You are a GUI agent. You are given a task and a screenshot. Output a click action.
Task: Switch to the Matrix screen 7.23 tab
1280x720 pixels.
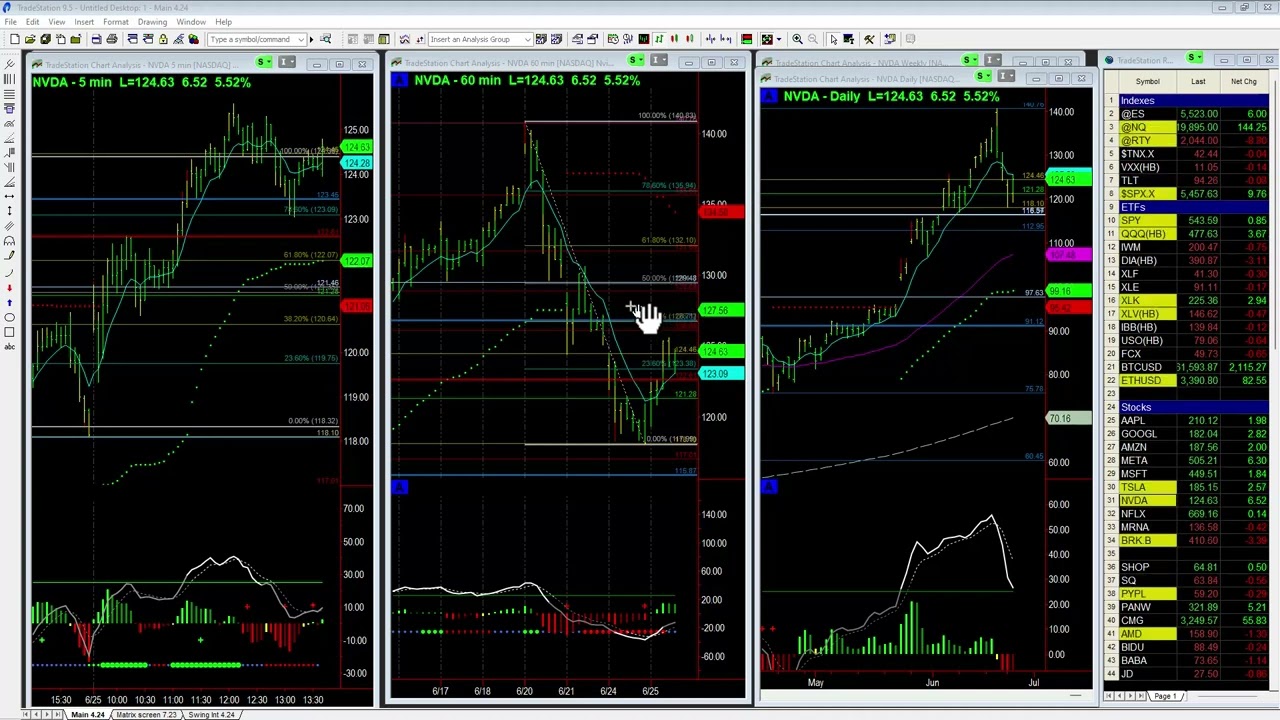[146, 714]
